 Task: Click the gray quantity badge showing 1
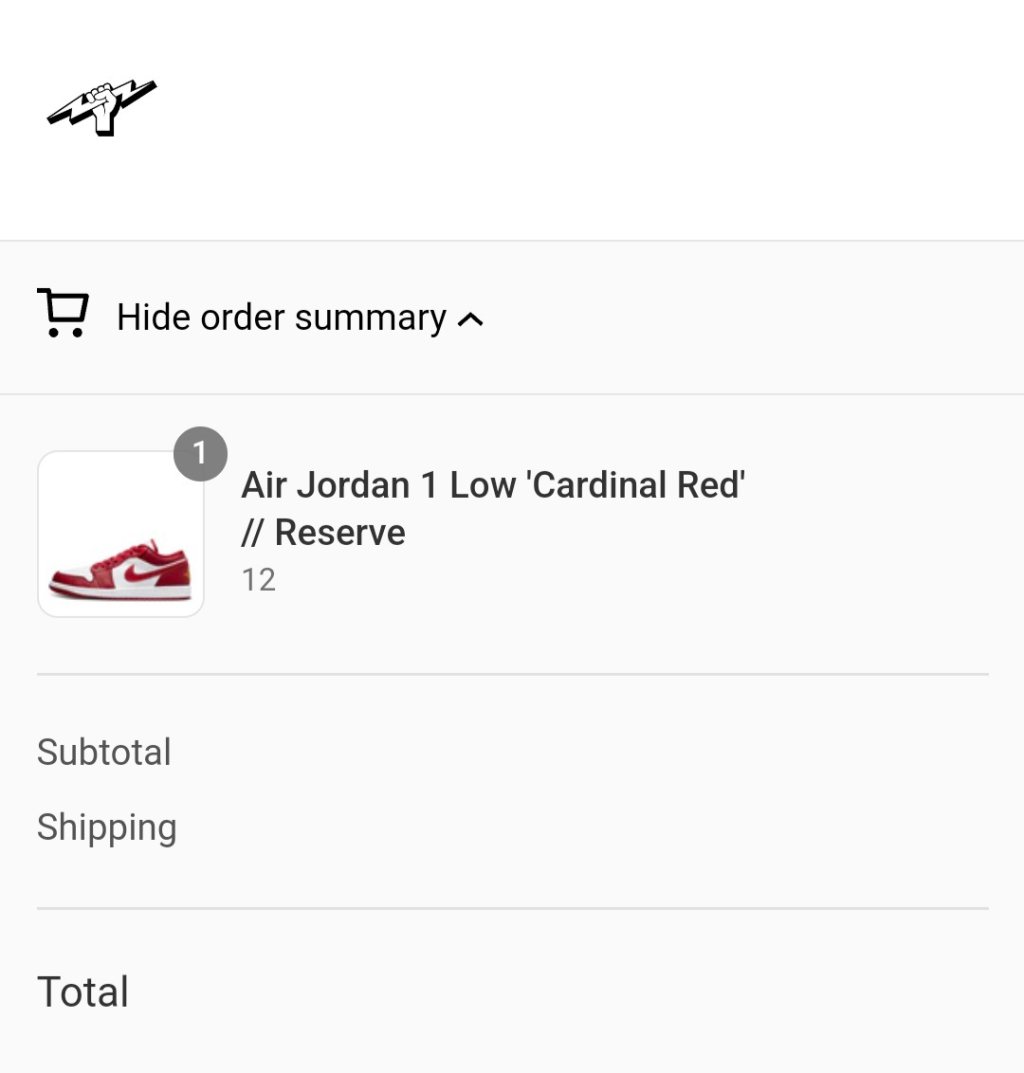tap(200, 454)
